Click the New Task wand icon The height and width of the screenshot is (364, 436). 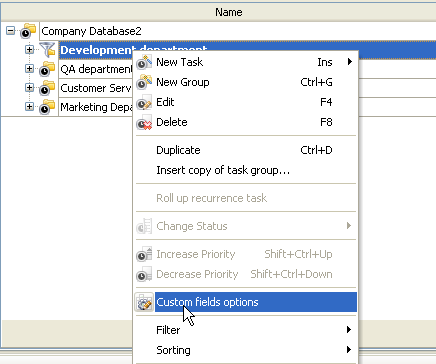[144, 62]
